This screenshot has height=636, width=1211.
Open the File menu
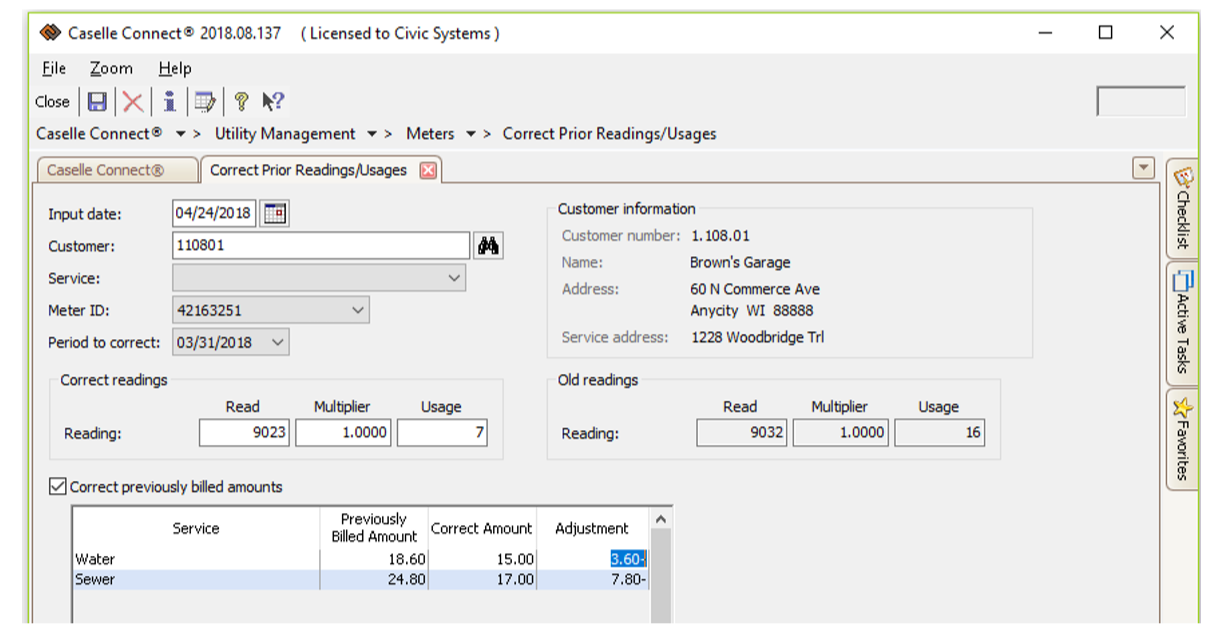pos(54,68)
